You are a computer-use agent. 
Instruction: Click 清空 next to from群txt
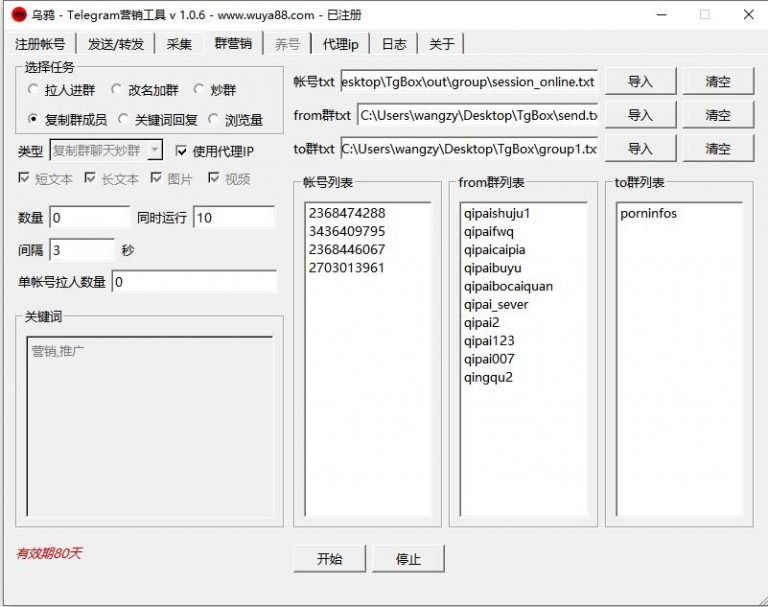click(718, 115)
